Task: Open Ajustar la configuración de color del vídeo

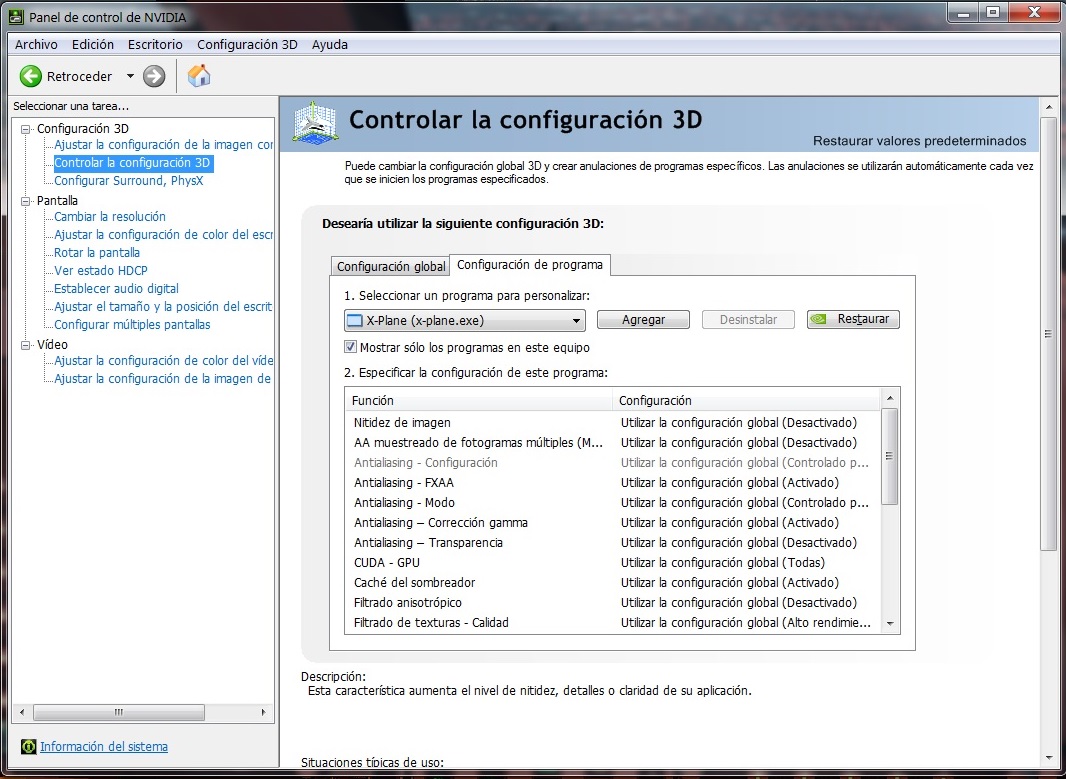Action: click(x=163, y=361)
